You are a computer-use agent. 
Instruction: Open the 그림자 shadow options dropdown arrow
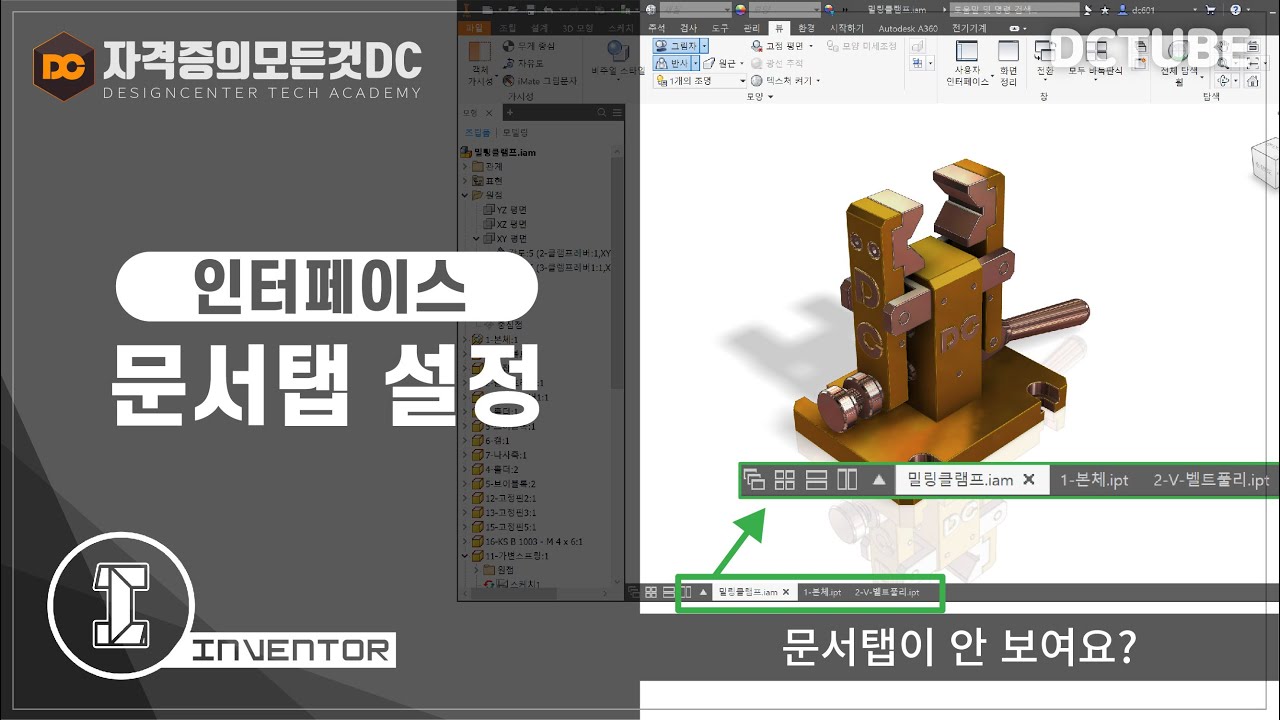click(x=704, y=46)
